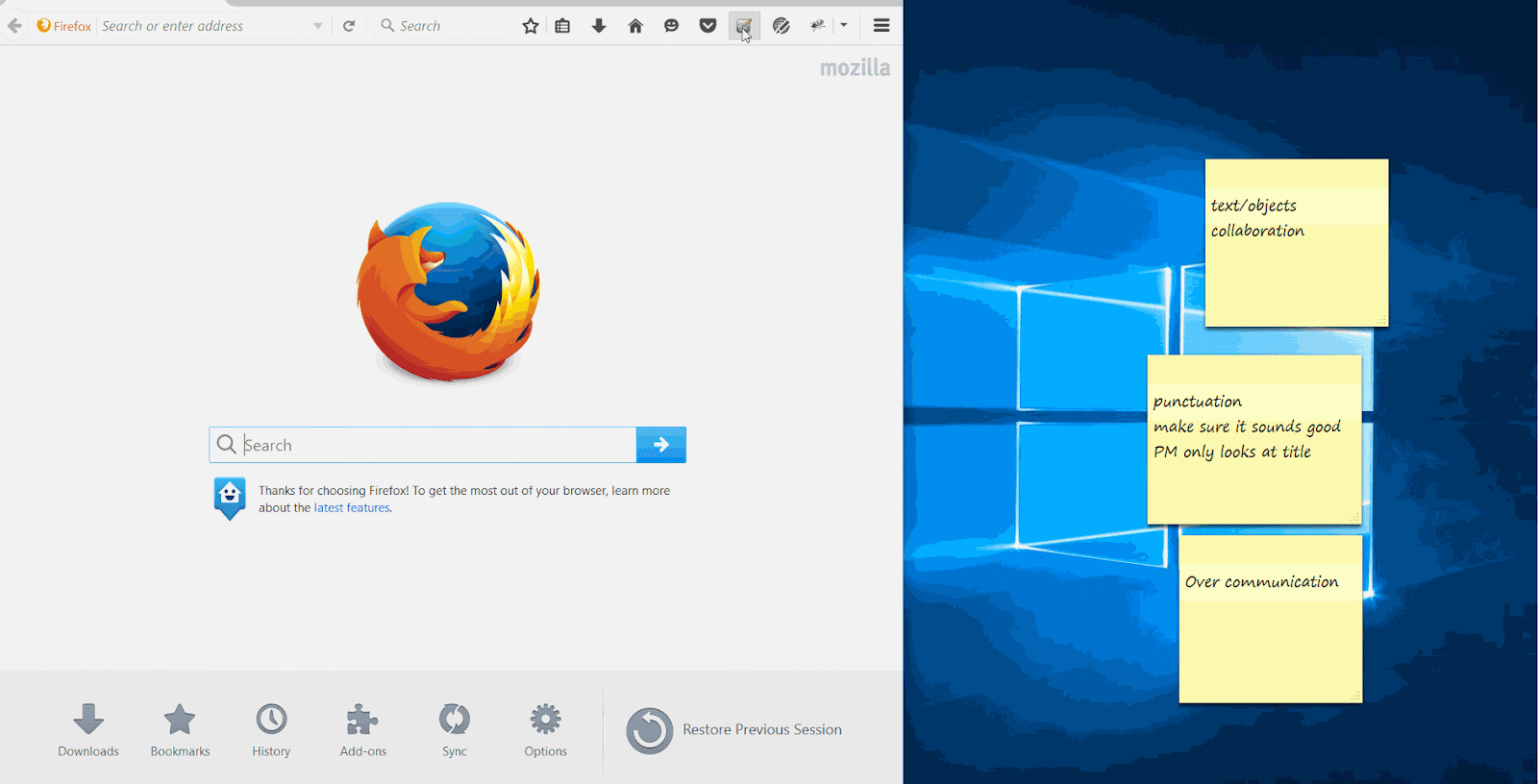
Task: Click the 'text/objects' sticky note line
Action: [x=1253, y=206]
